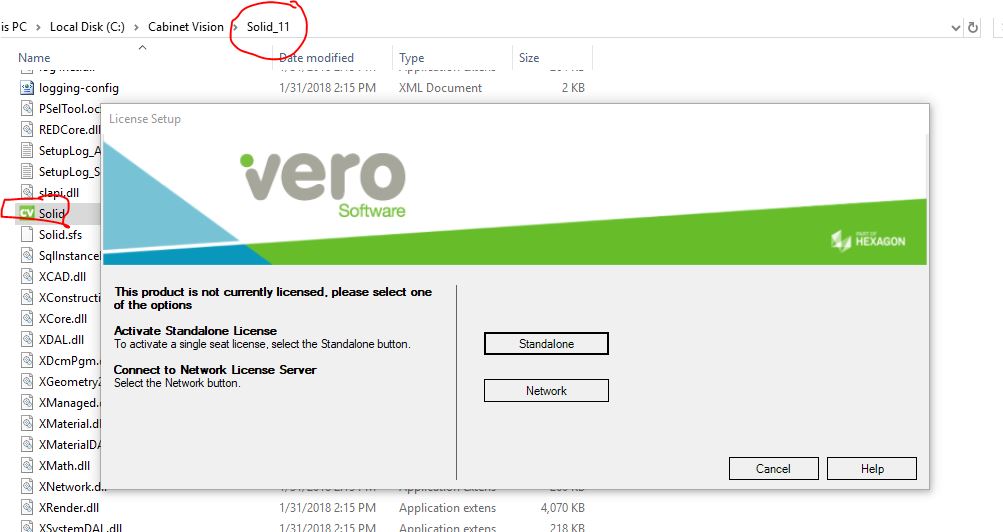
Task: Select the slapi.dll file icon
Action: [x=27, y=192]
